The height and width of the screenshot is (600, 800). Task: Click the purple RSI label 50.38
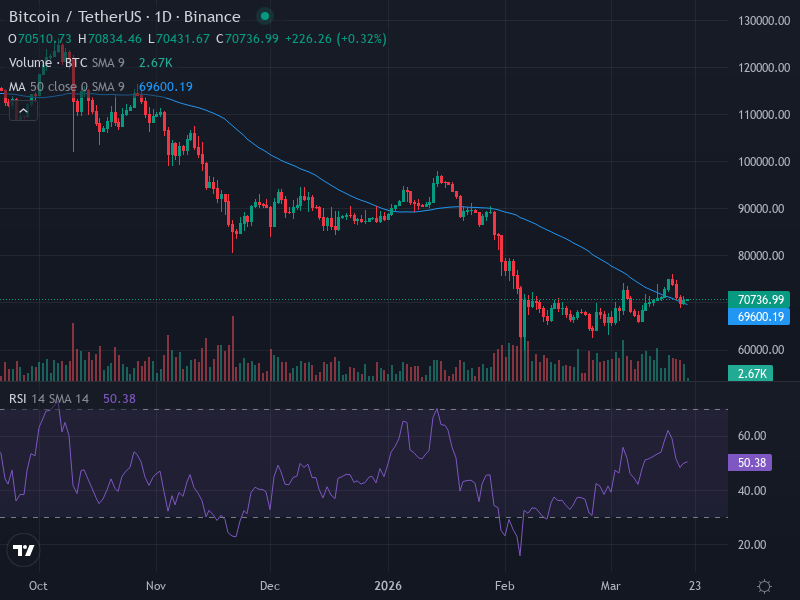(x=750, y=463)
